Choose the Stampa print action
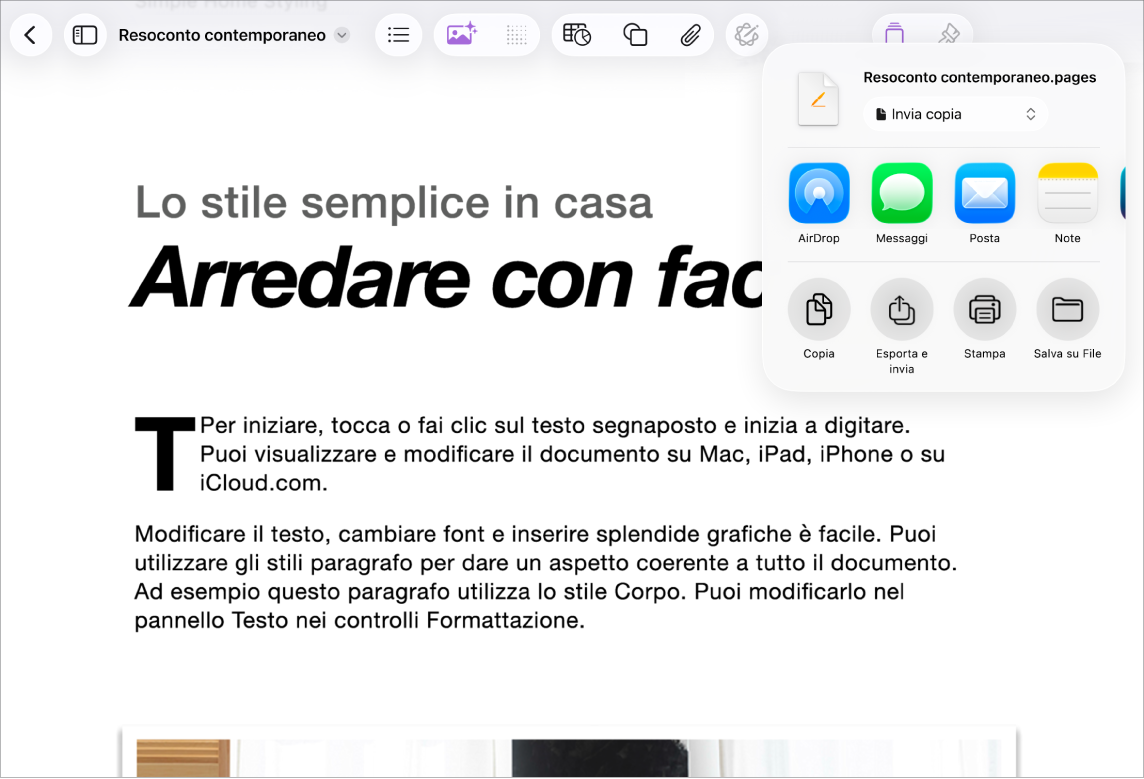 984,309
